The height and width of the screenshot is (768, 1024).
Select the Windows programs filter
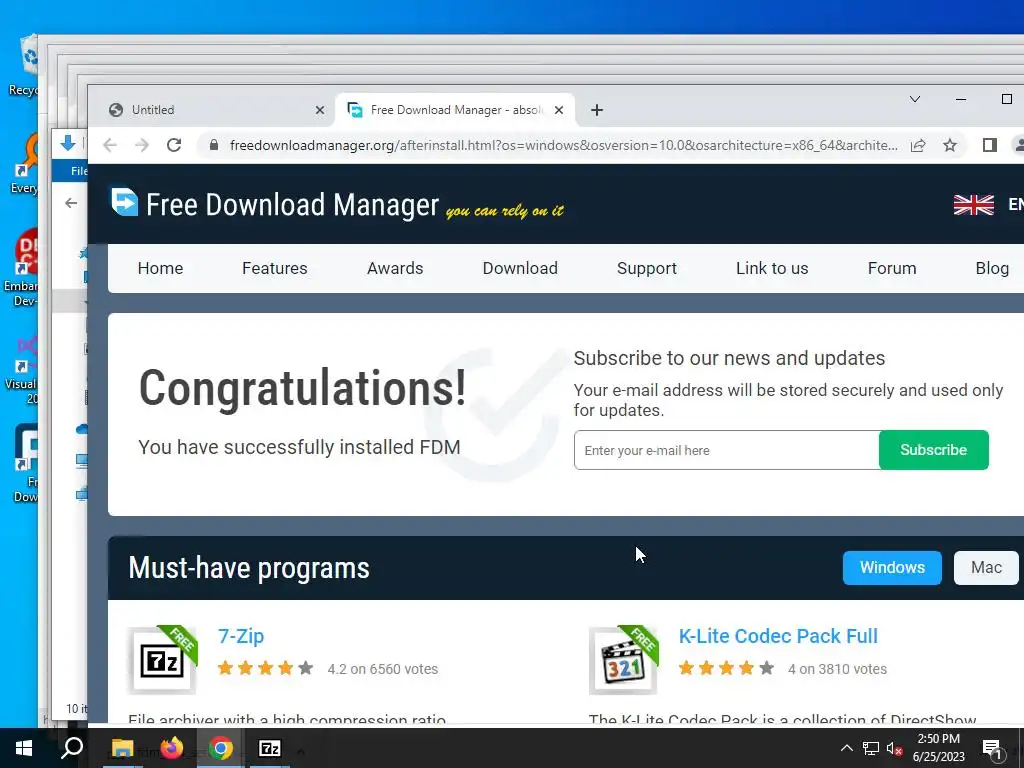point(892,568)
